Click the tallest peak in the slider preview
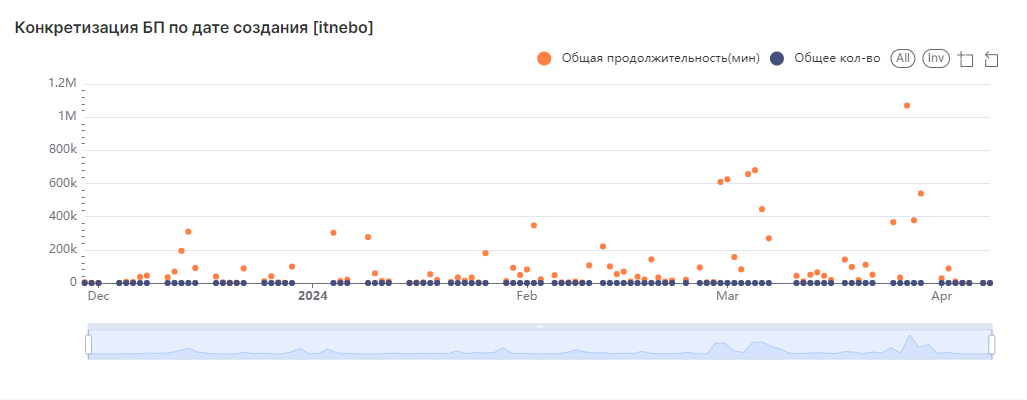The height and width of the screenshot is (400, 1027). coord(907,337)
